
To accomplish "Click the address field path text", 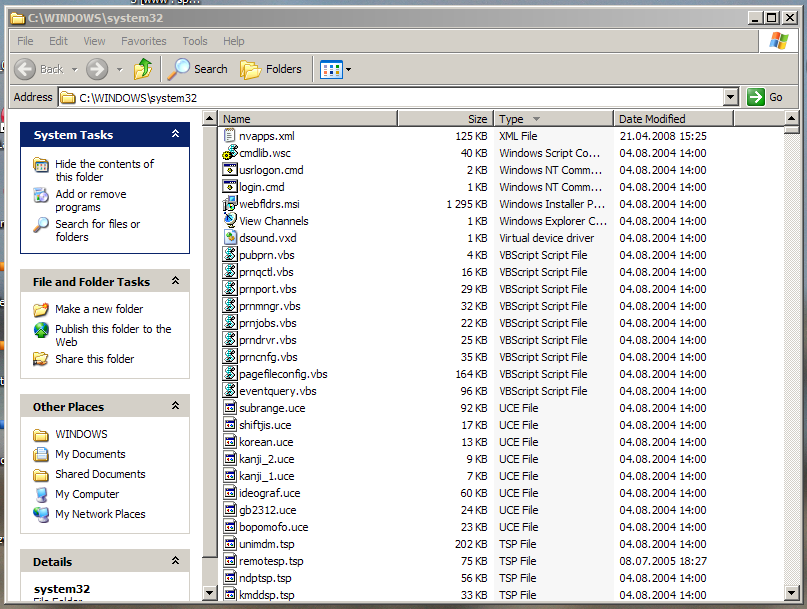I will tap(138, 98).
